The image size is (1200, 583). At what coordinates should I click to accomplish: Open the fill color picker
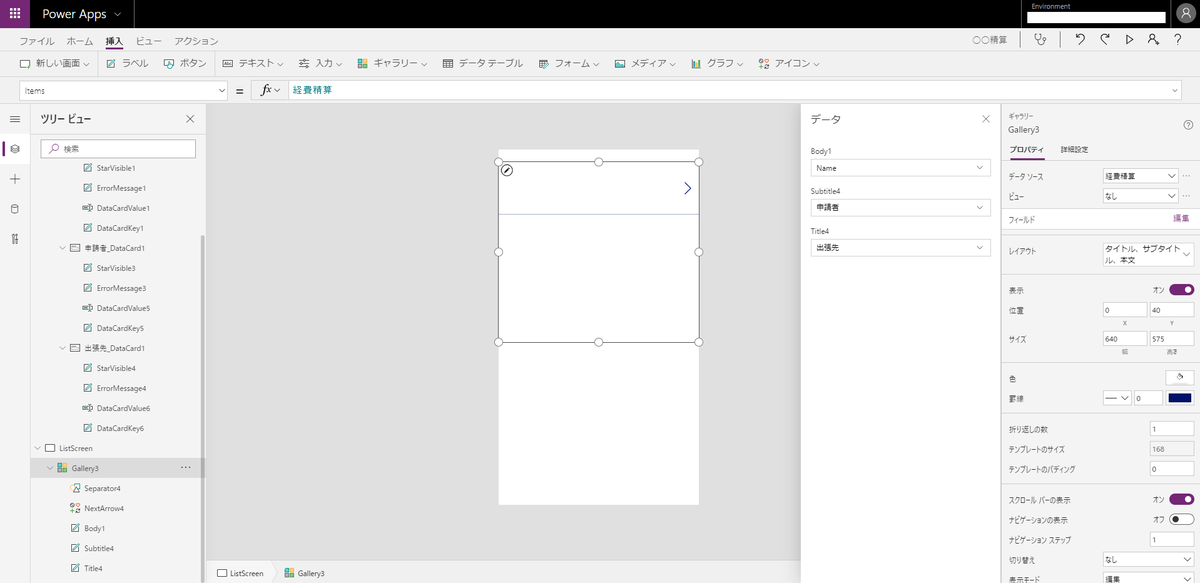[x=1180, y=377]
